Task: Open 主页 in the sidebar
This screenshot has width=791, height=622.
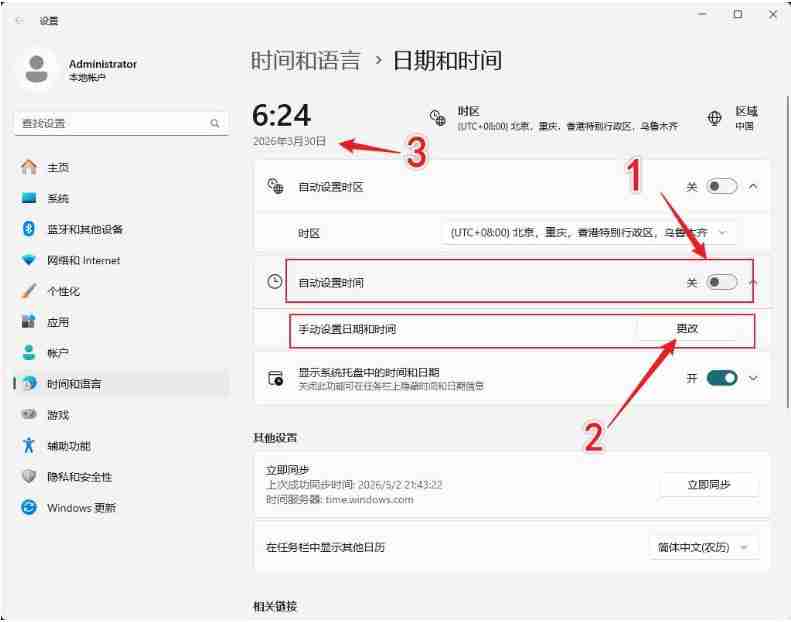Action: 121,167
